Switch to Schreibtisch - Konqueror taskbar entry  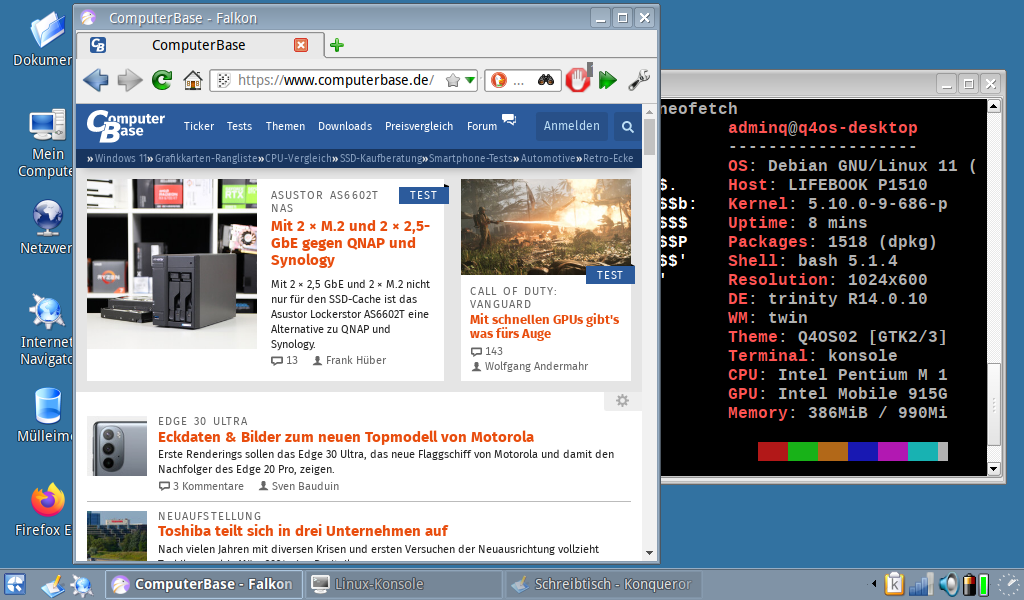pyautogui.click(x=602, y=584)
